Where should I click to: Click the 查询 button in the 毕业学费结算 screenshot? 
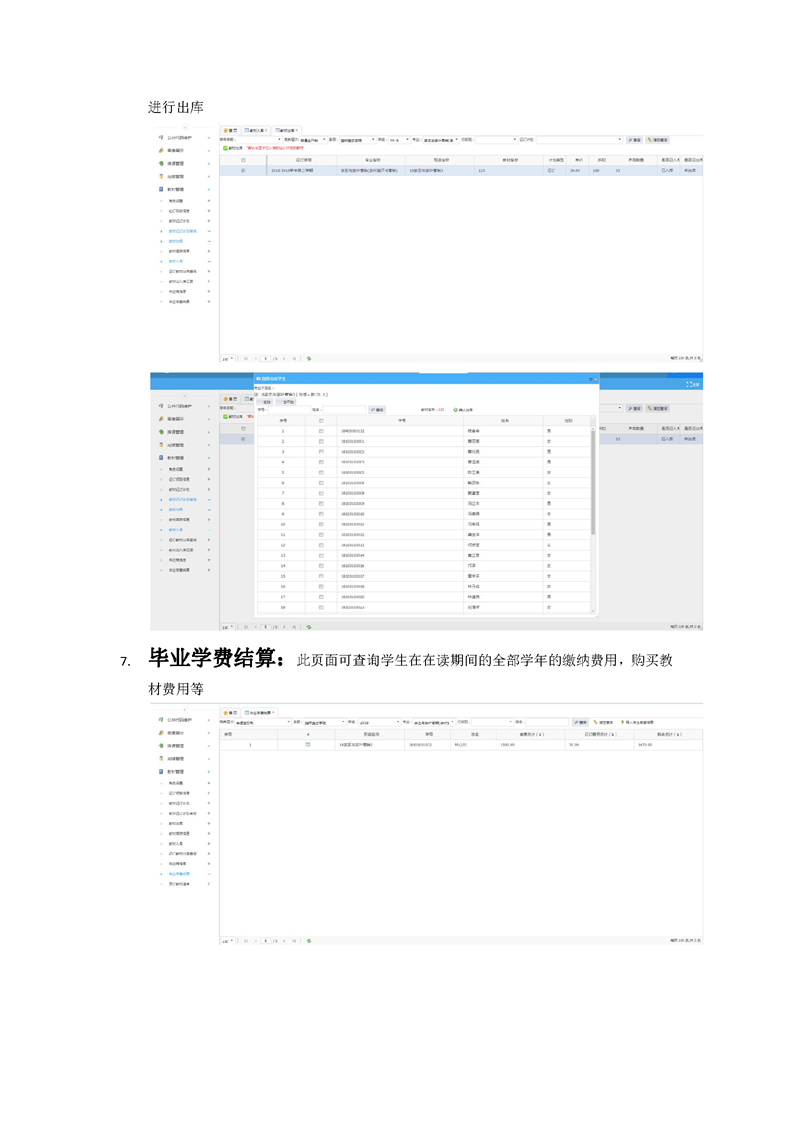click(580, 722)
